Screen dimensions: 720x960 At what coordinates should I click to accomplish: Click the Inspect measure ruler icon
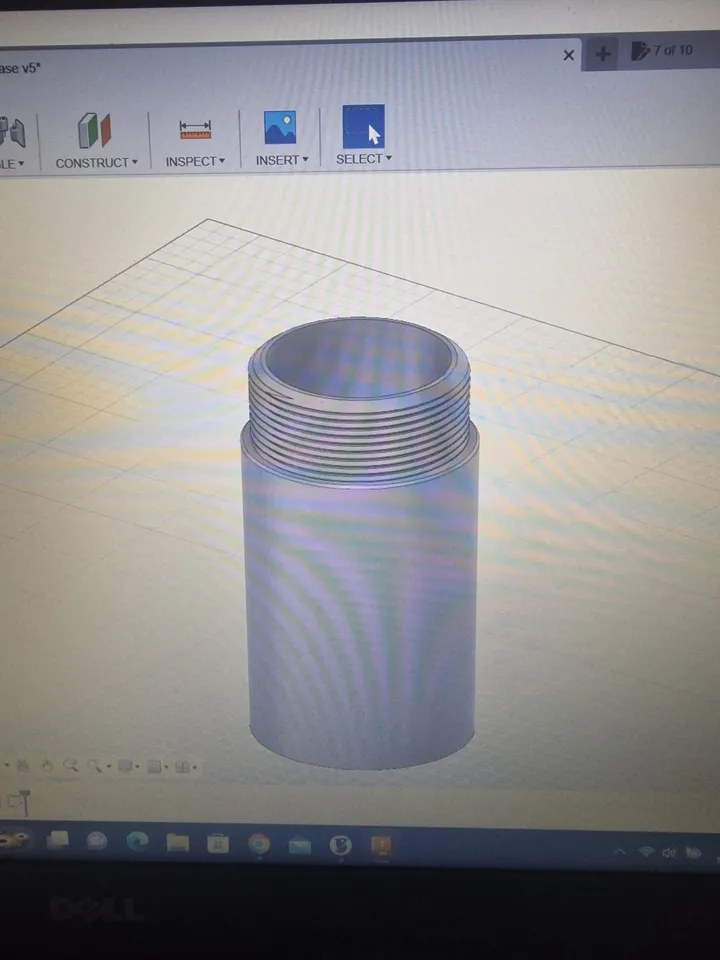coord(195,129)
